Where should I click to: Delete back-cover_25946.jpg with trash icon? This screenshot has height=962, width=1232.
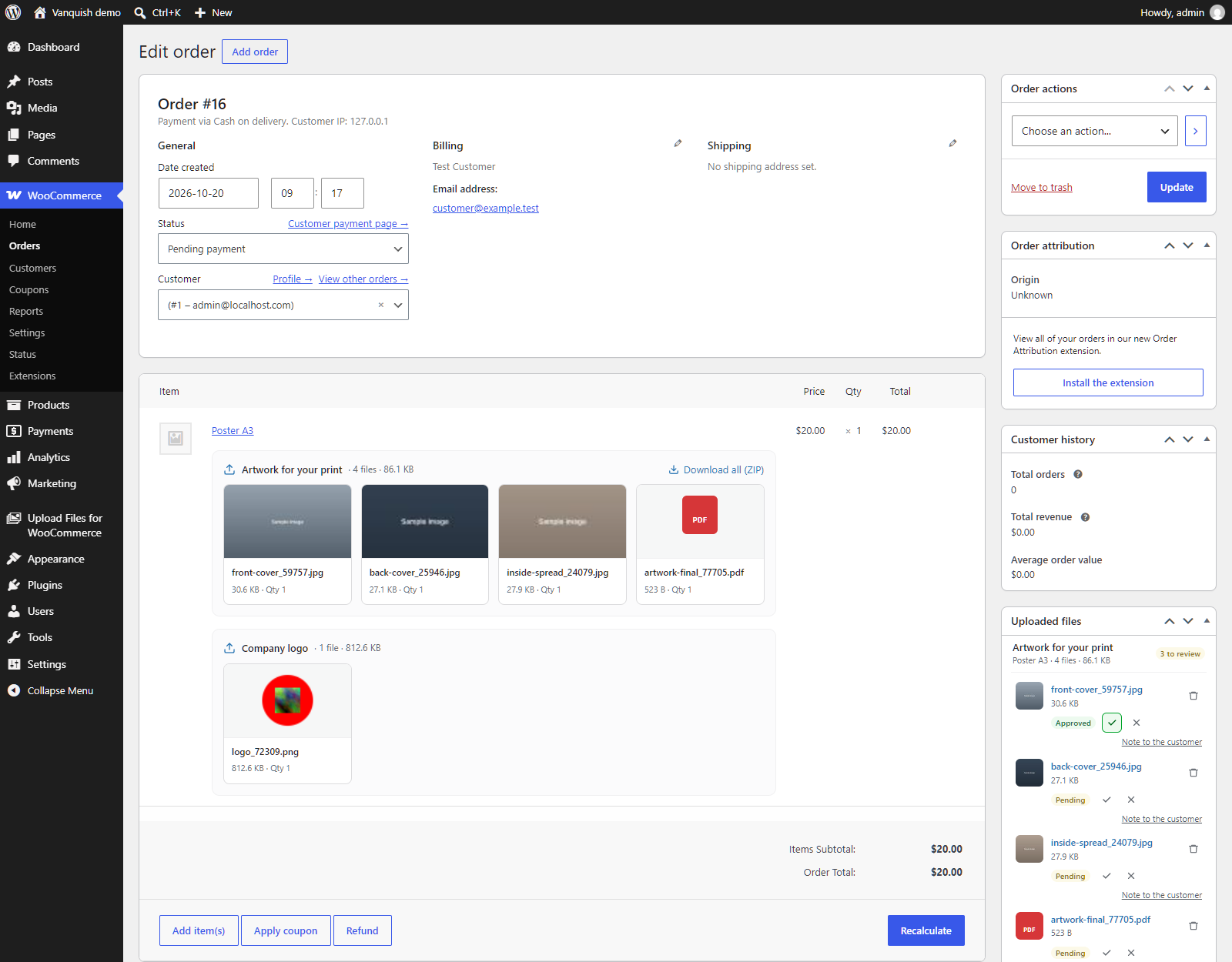point(1193,773)
